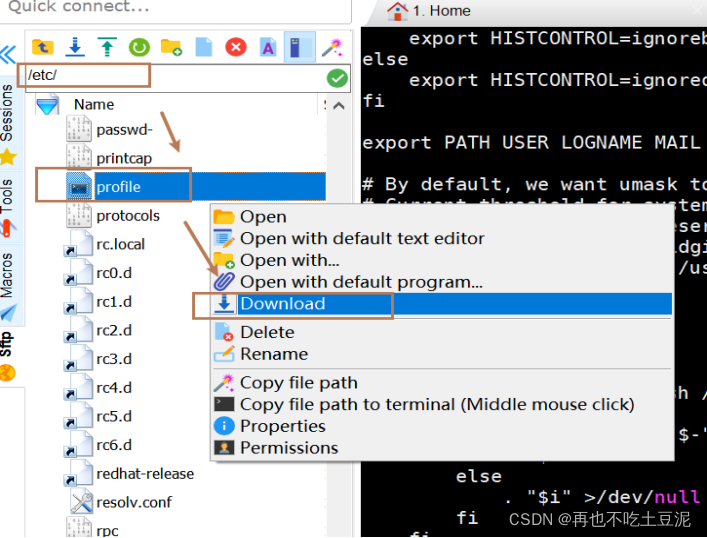Select the rc3.d entry
Viewport: 707px width, 538px height.
pos(114,359)
